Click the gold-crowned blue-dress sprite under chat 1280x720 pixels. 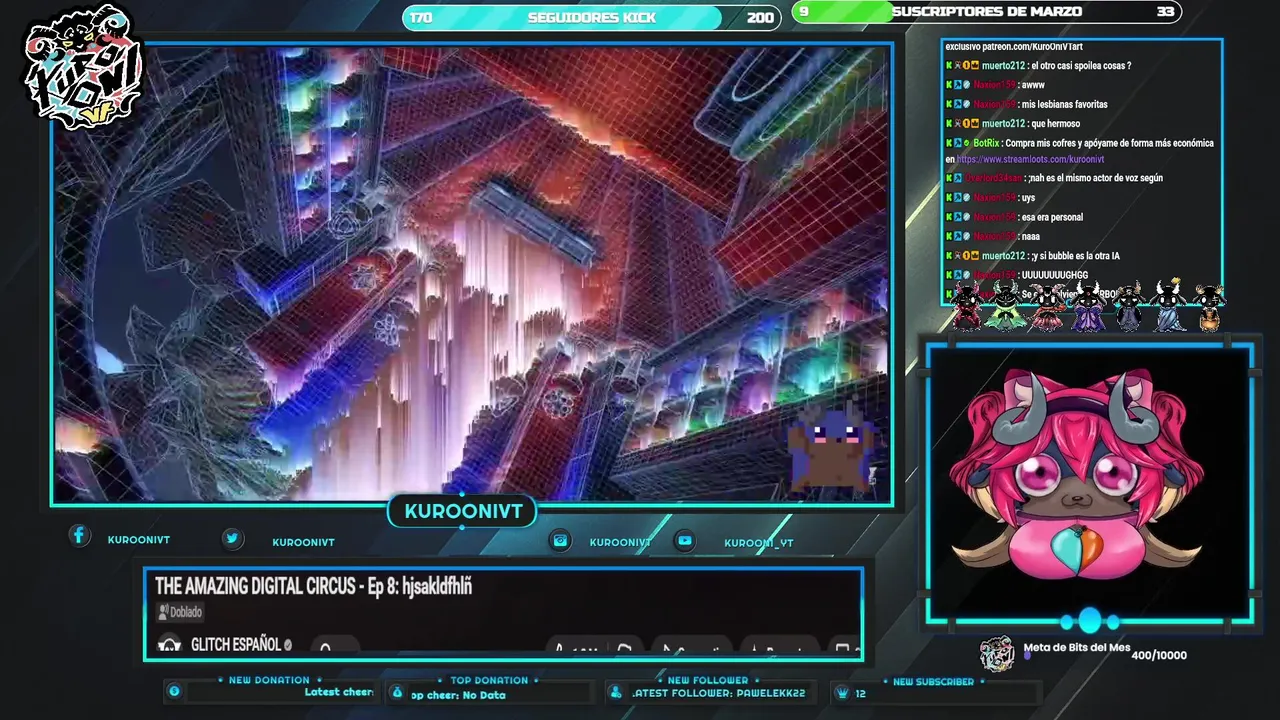tap(1168, 307)
